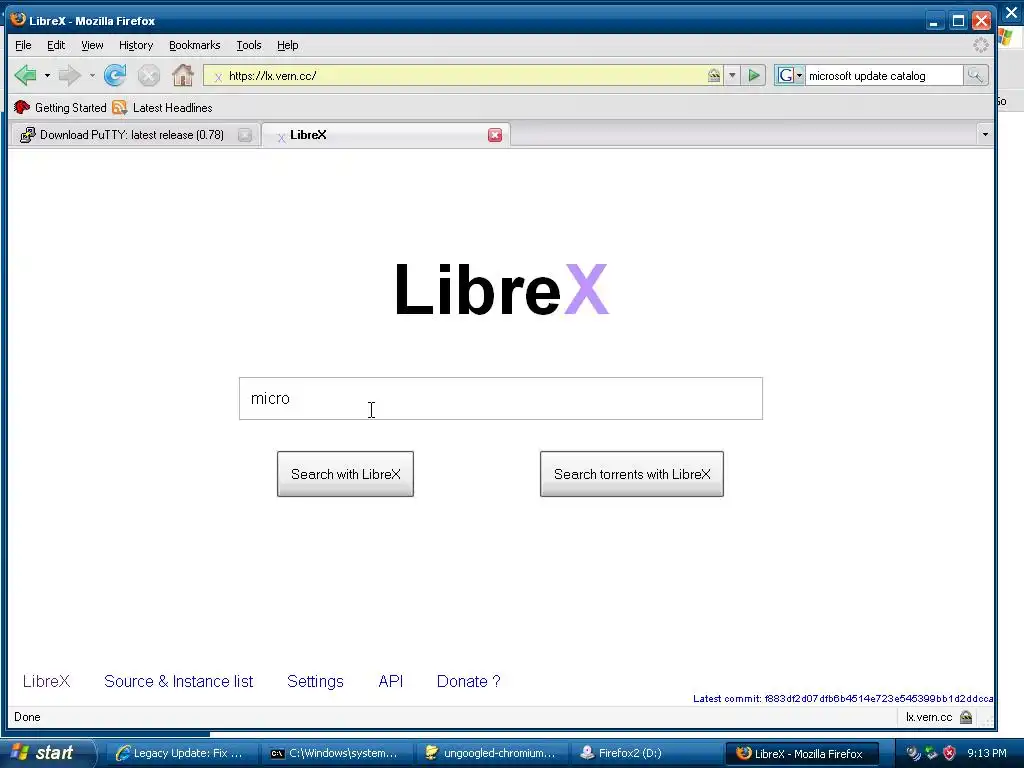The width and height of the screenshot is (1024, 768).
Task: Reload the current page
Action: tap(115, 76)
